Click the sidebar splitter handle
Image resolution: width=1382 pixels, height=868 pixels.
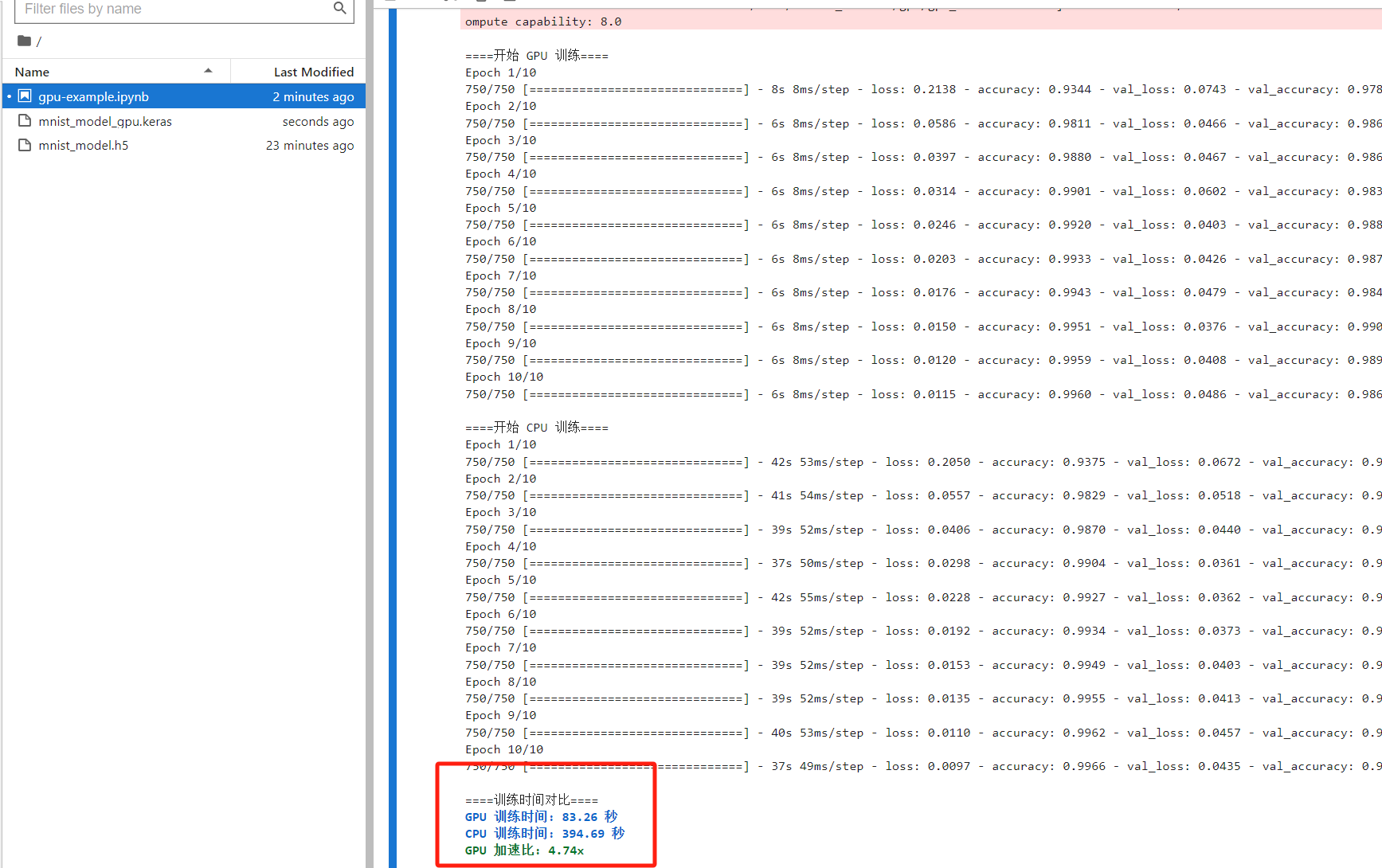pos(370,434)
